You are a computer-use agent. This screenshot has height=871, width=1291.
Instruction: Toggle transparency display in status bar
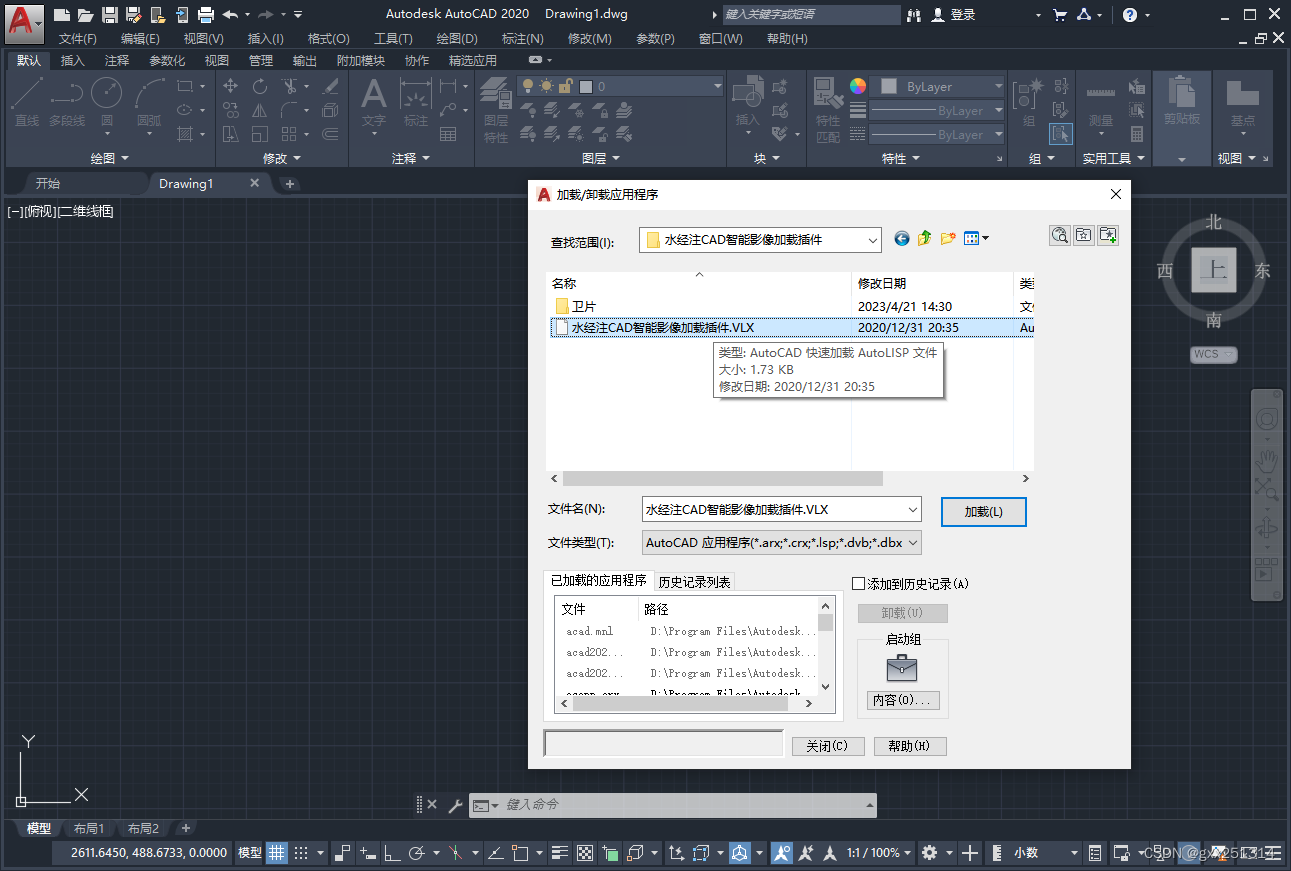click(587, 853)
